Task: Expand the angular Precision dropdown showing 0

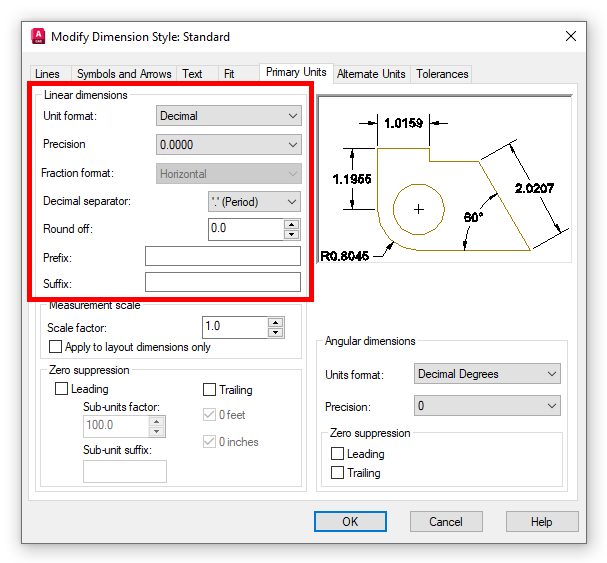Action: pyautogui.click(x=487, y=405)
